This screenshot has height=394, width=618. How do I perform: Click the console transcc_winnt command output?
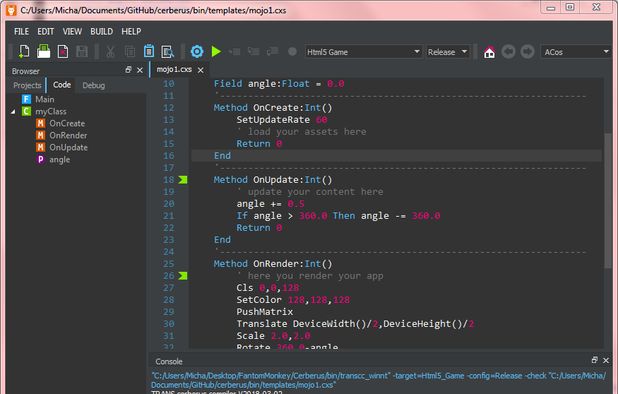[x=379, y=380]
